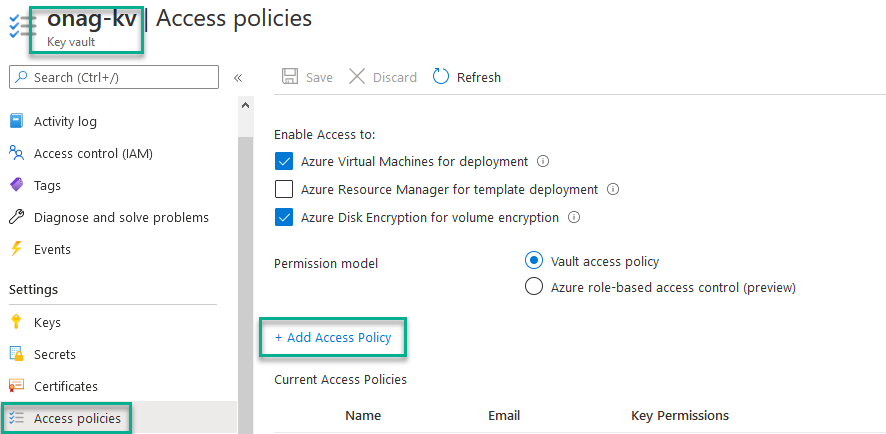This screenshot has width=886, height=434.
Task: Click the info icon beside Azure Resource Manager for template deployment
Action: coord(613,189)
